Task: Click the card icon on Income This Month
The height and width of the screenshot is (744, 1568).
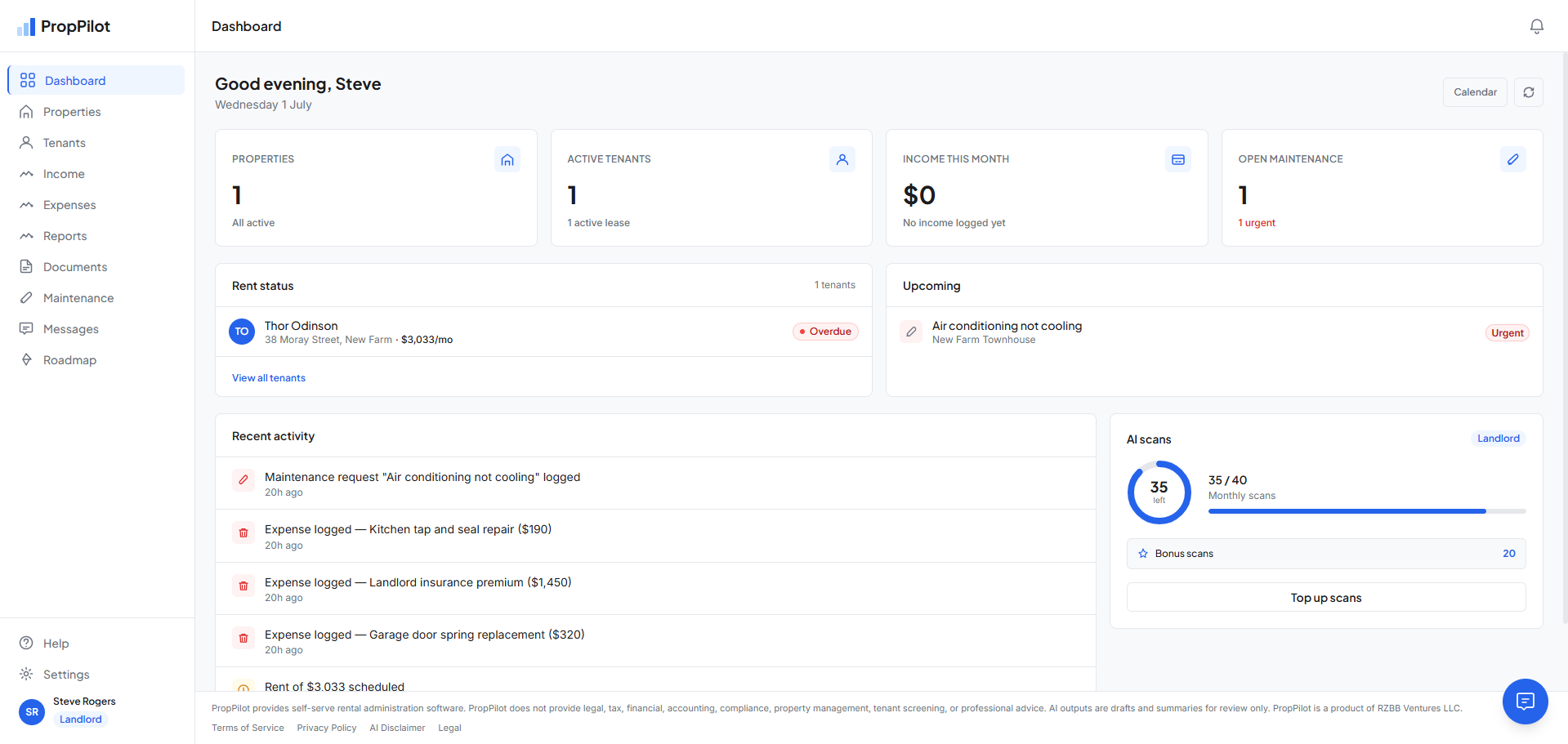Action: click(1177, 159)
